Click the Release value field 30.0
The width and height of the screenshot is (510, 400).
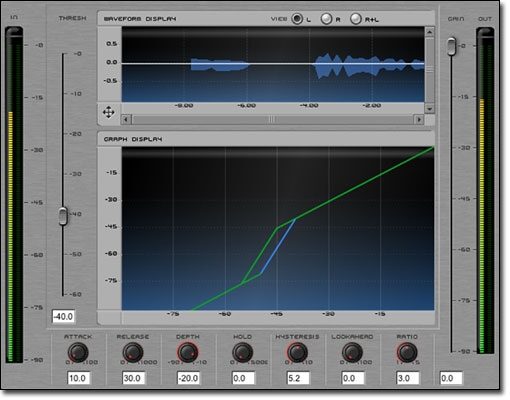pyautogui.click(x=133, y=378)
